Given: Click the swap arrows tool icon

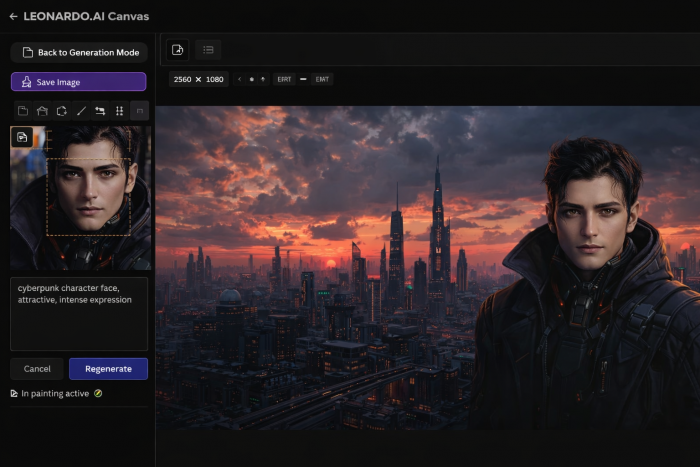Looking at the screenshot, I should pyautogui.click(x=100, y=111).
